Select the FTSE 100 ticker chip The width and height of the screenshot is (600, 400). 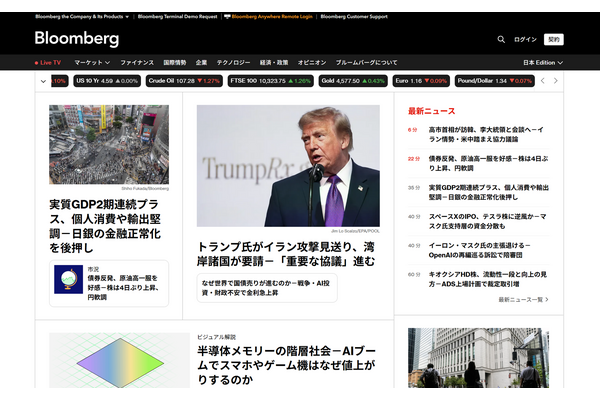pyautogui.click(x=271, y=81)
